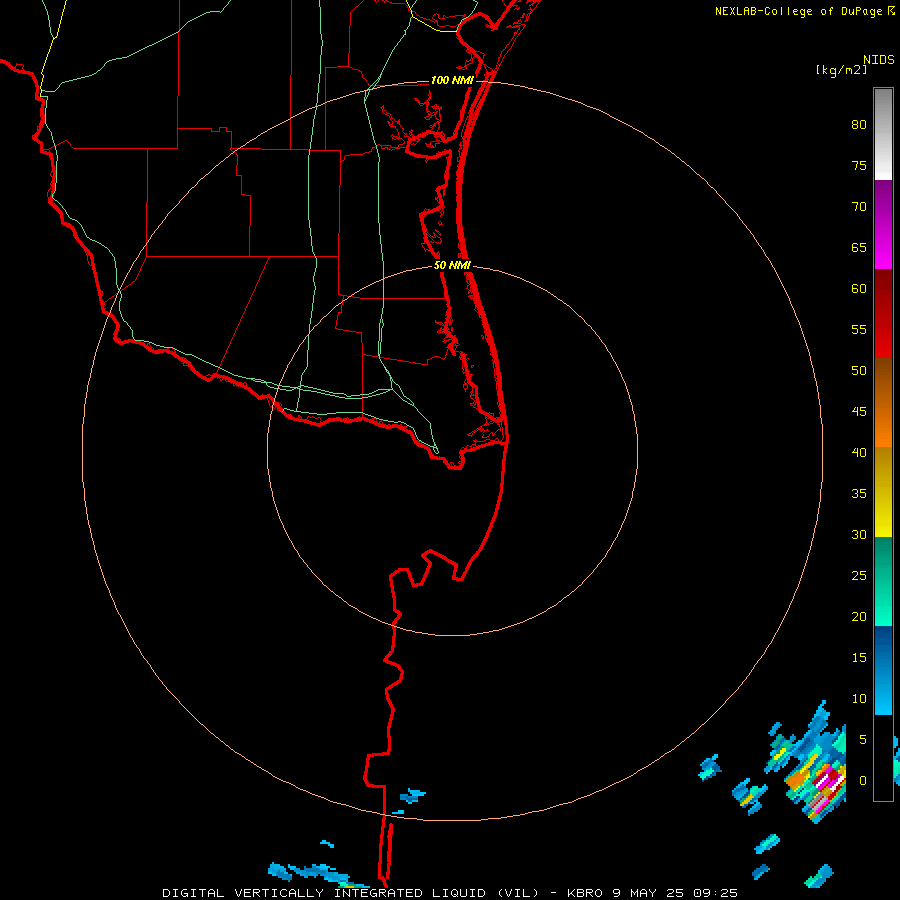Select the red segment of the color bar
This screenshot has width=900, height=900.
(883, 314)
